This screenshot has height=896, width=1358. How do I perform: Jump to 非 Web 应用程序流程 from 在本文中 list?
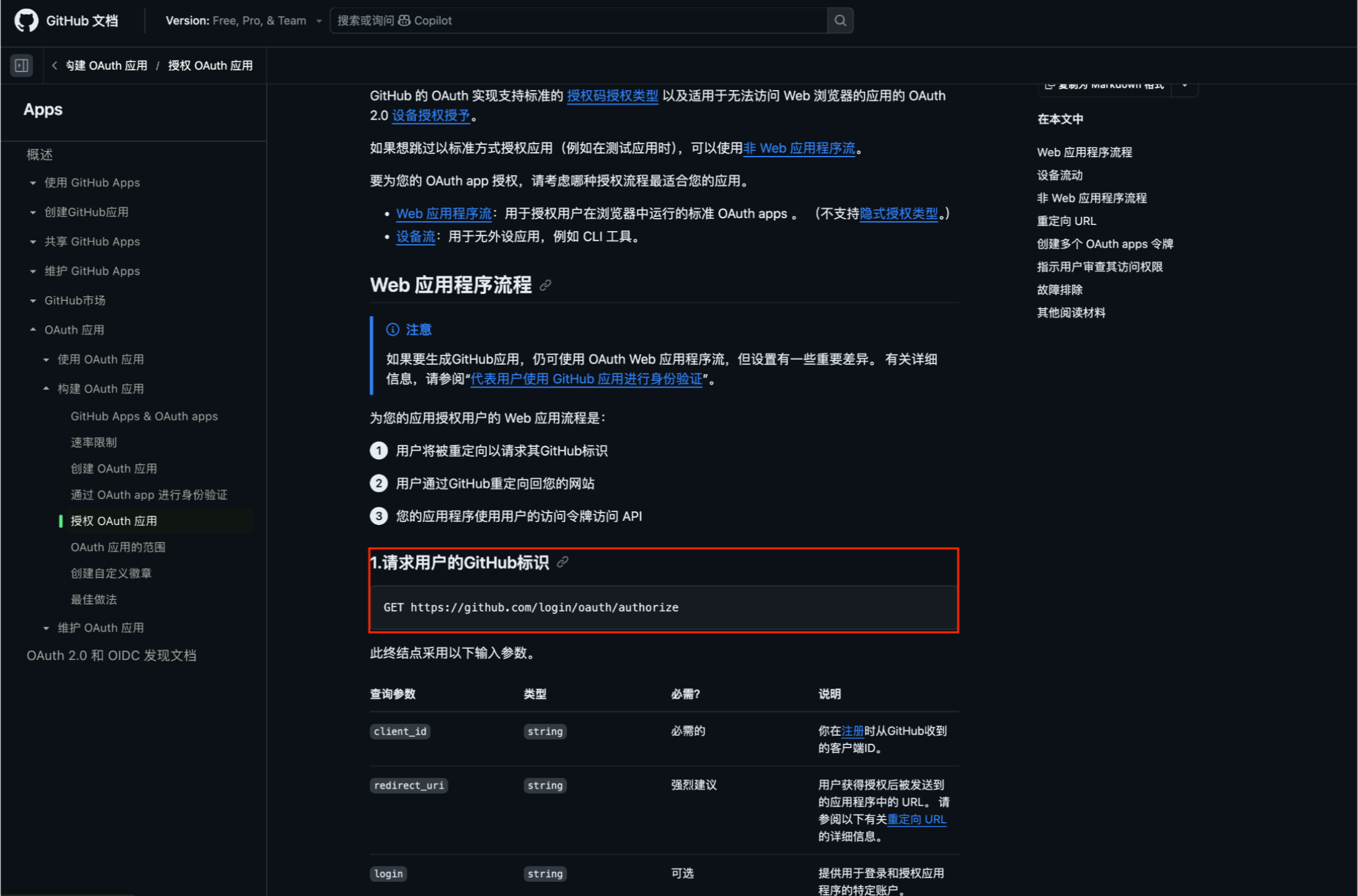[x=1092, y=198]
